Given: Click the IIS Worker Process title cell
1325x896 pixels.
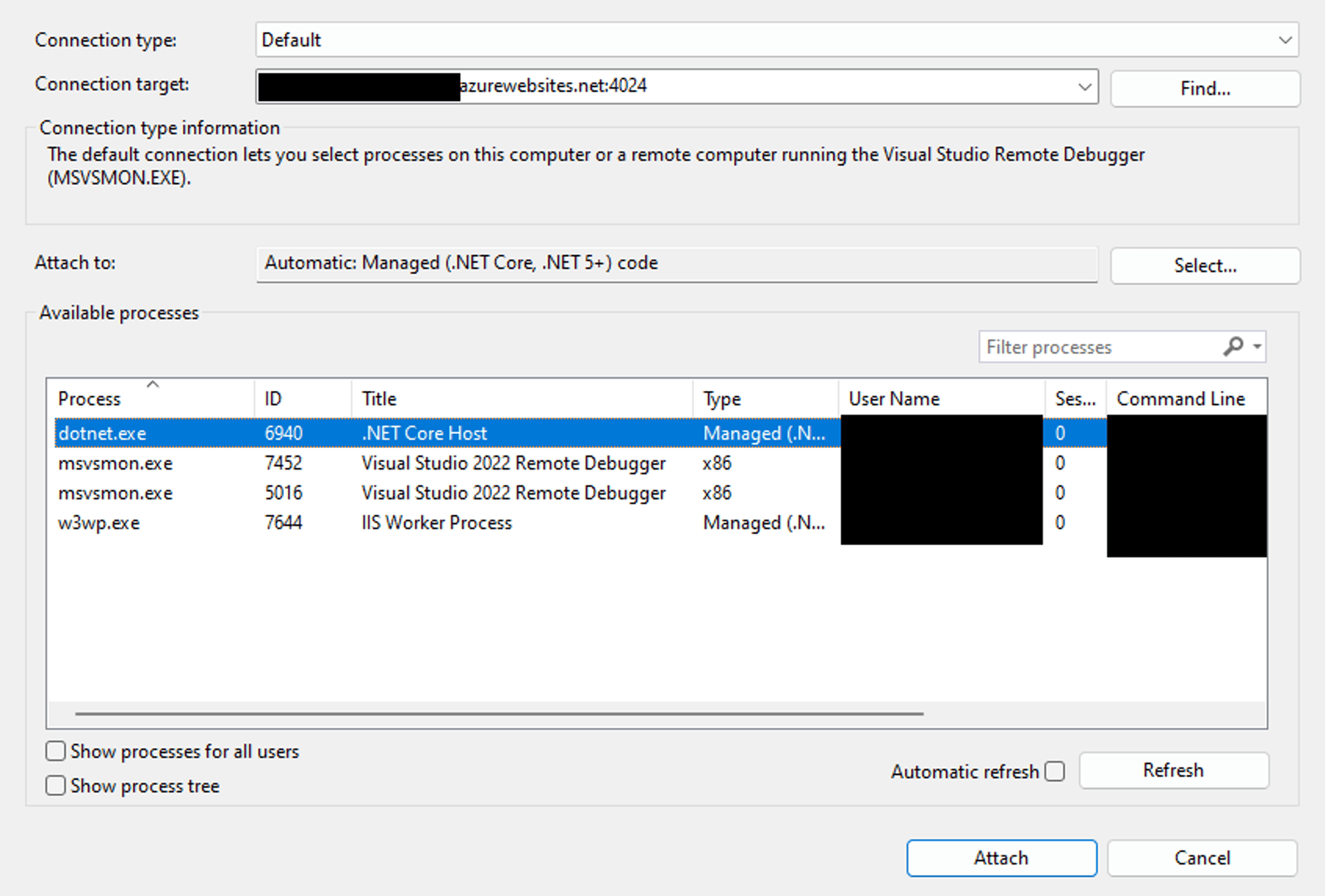Looking at the screenshot, I should tap(436, 523).
